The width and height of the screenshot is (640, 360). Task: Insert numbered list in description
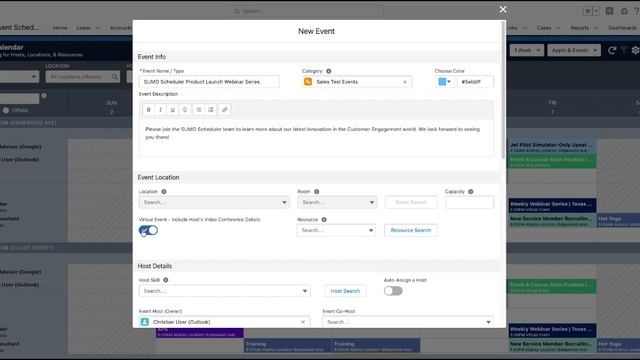211,109
